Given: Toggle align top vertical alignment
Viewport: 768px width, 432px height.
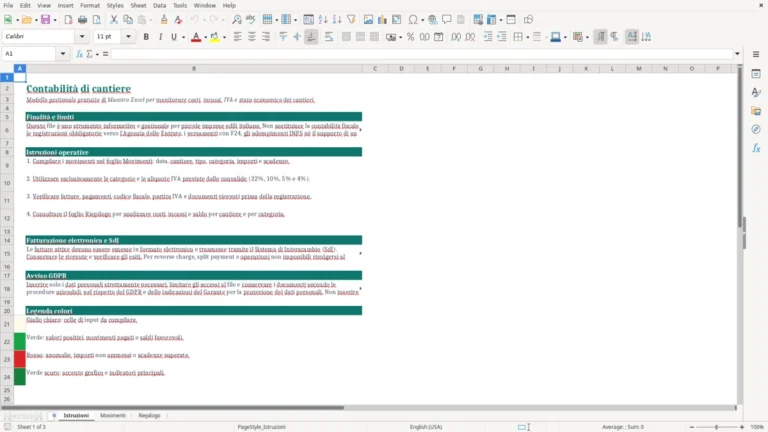Looking at the screenshot, I should click(x=283, y=37).
